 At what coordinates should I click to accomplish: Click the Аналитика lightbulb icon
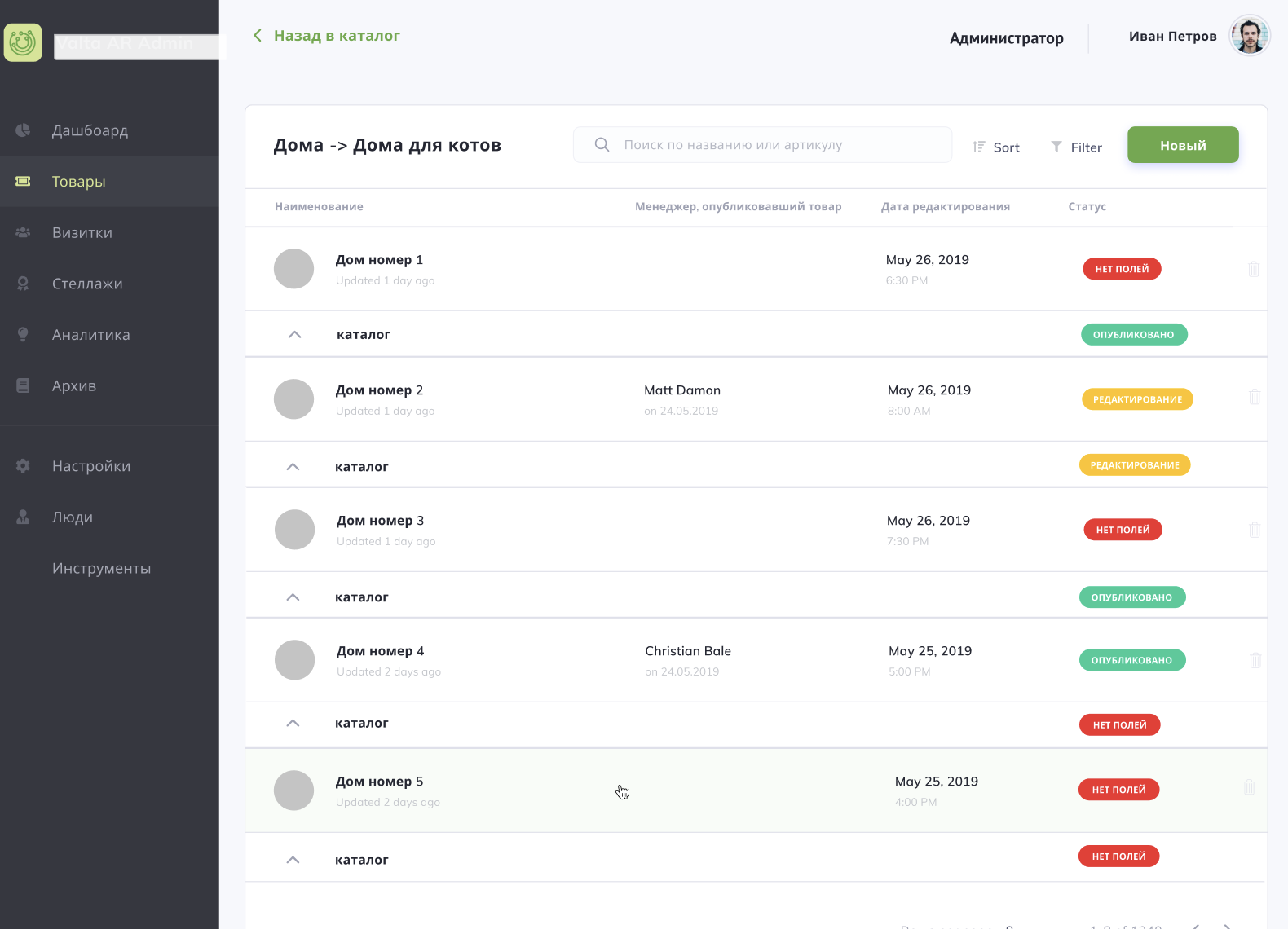(x=23, y=334)
